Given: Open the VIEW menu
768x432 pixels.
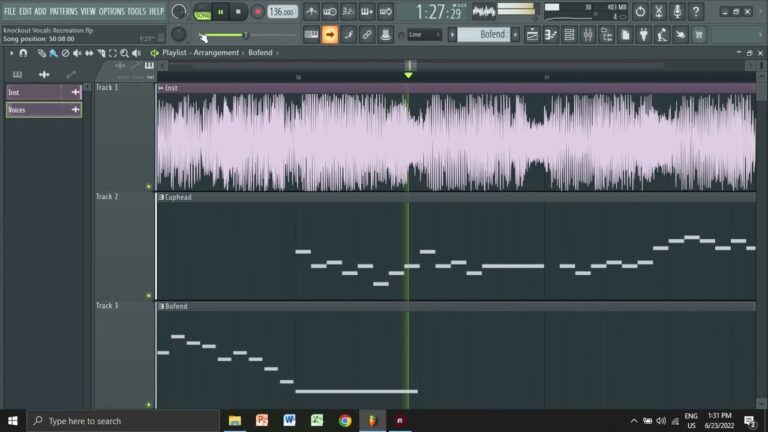Looking at the screenshot, I should point(88,11).
